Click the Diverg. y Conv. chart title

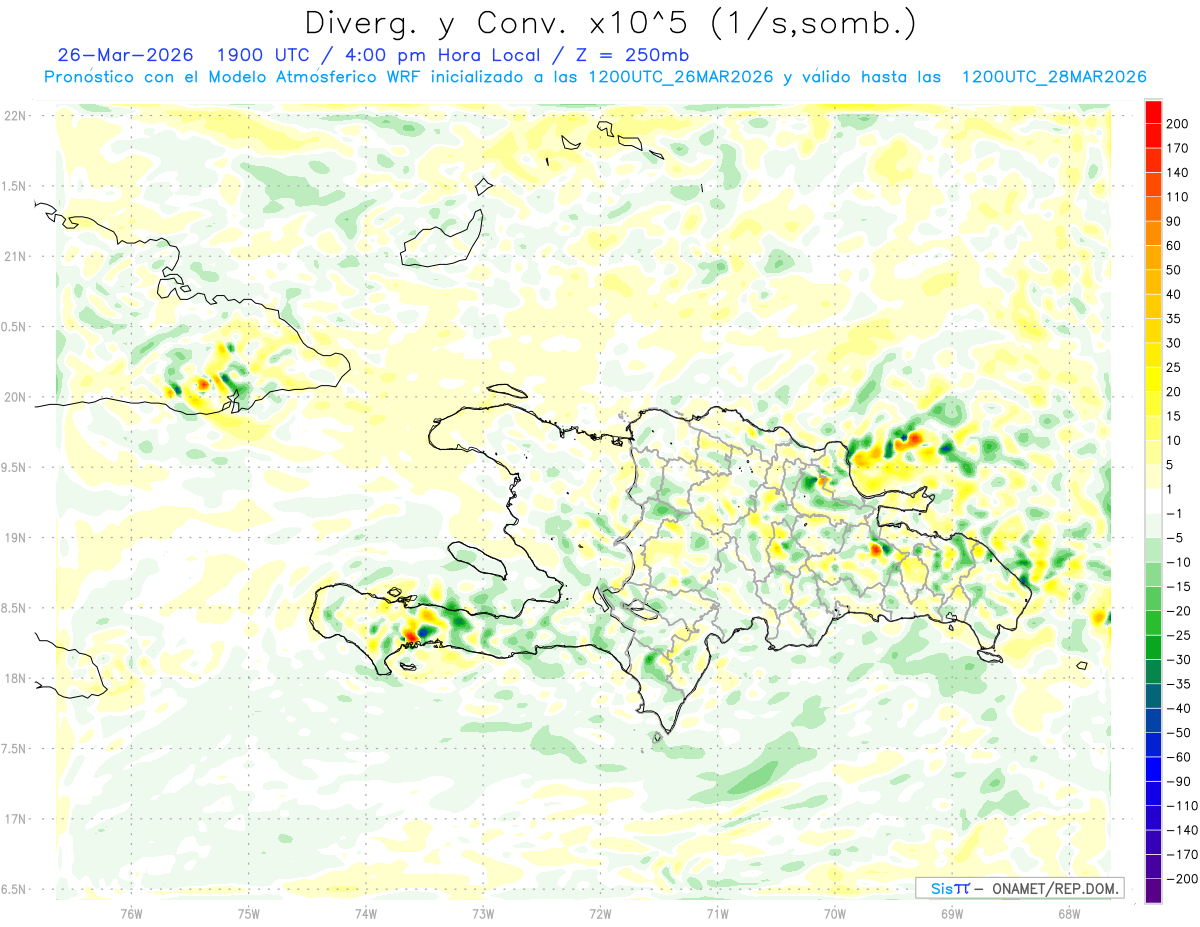[610, 22]
